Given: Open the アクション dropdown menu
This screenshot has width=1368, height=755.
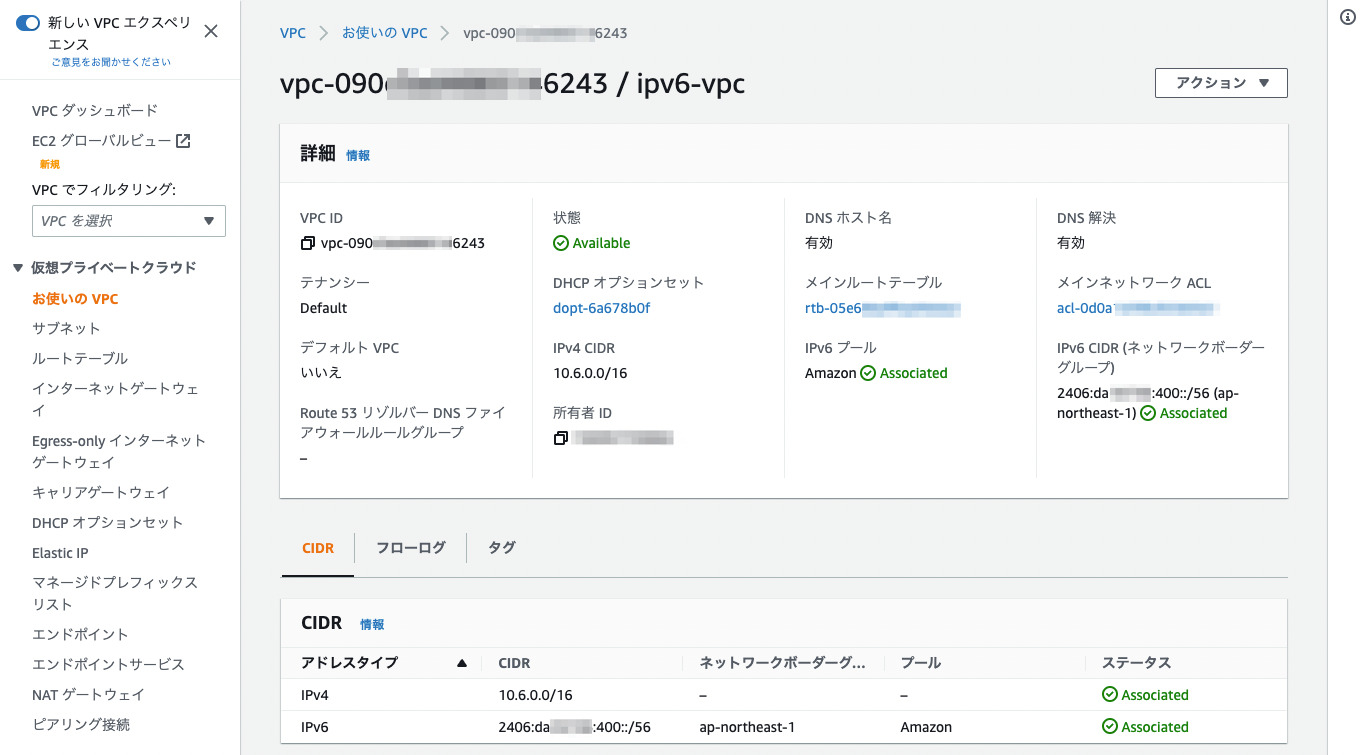Looking at the screenshot, I should [x=1221, y=83].
